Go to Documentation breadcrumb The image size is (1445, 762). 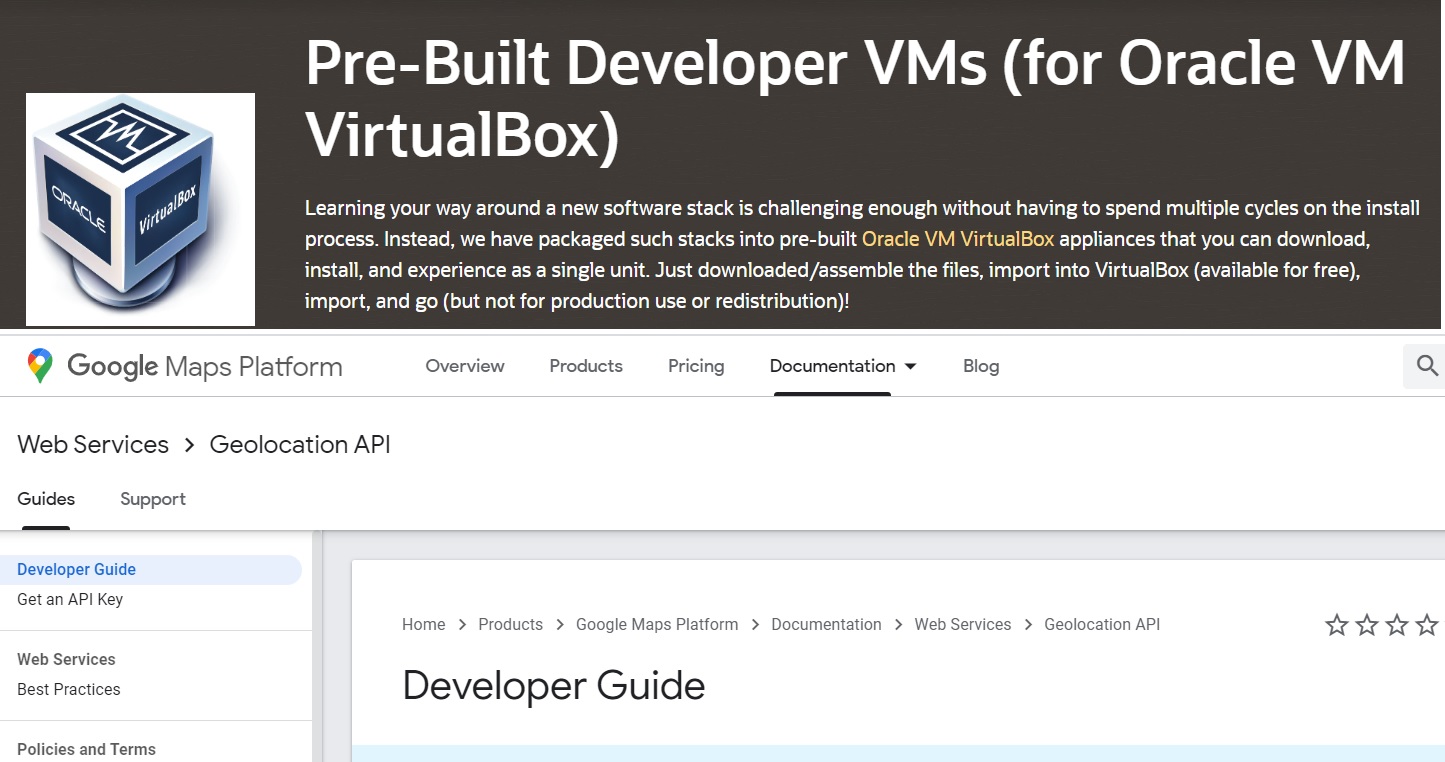point(827,625)
